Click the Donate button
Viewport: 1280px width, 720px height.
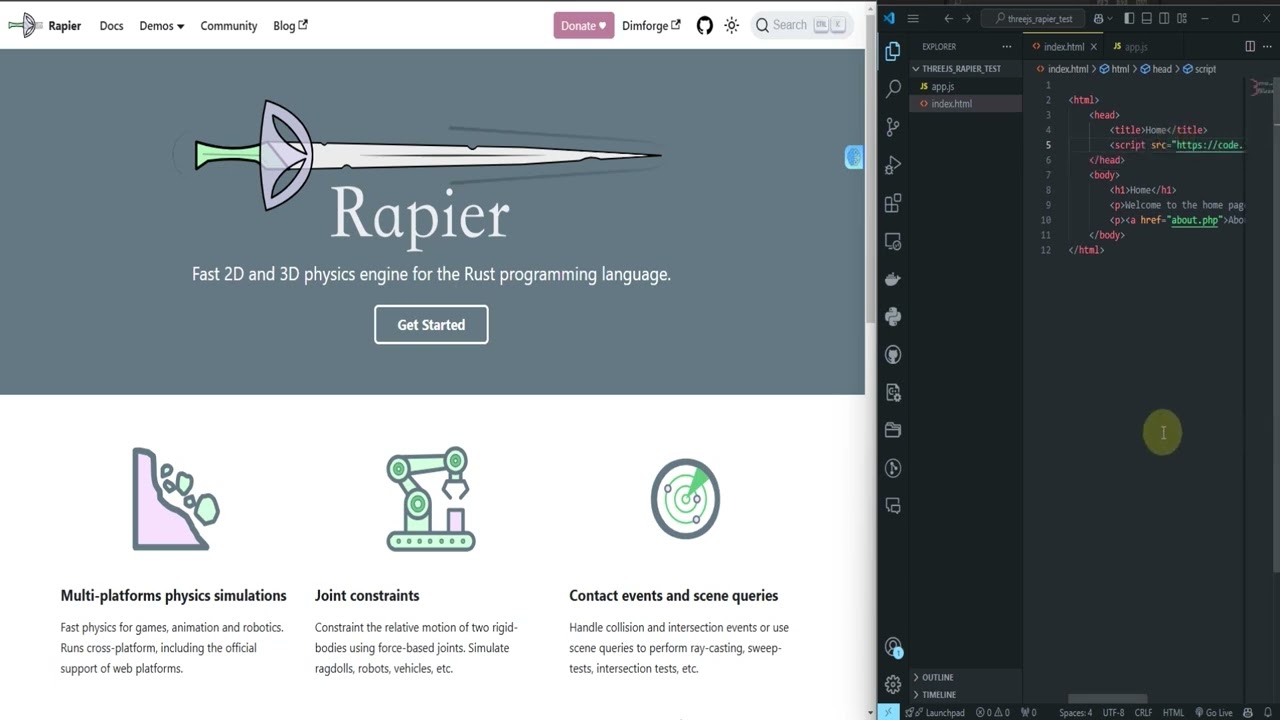[x=584, y=26]
